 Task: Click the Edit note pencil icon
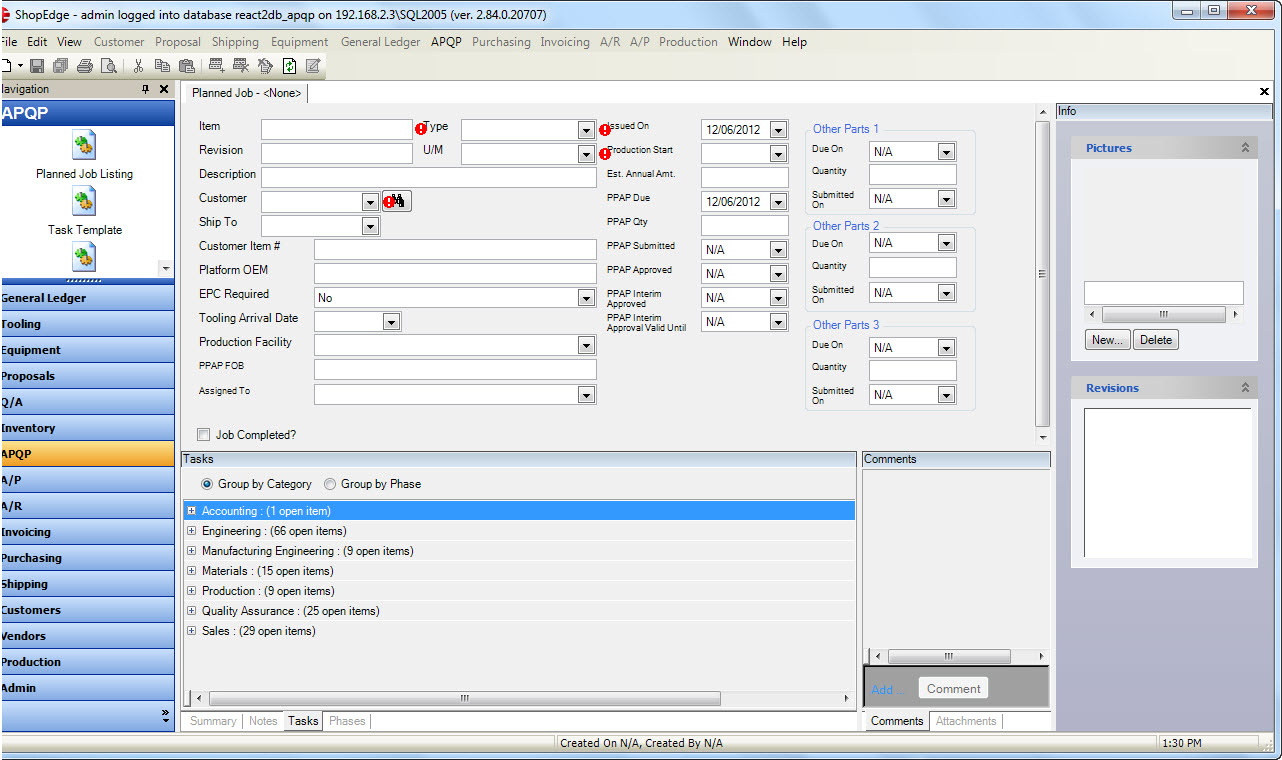tap(313, 66)
